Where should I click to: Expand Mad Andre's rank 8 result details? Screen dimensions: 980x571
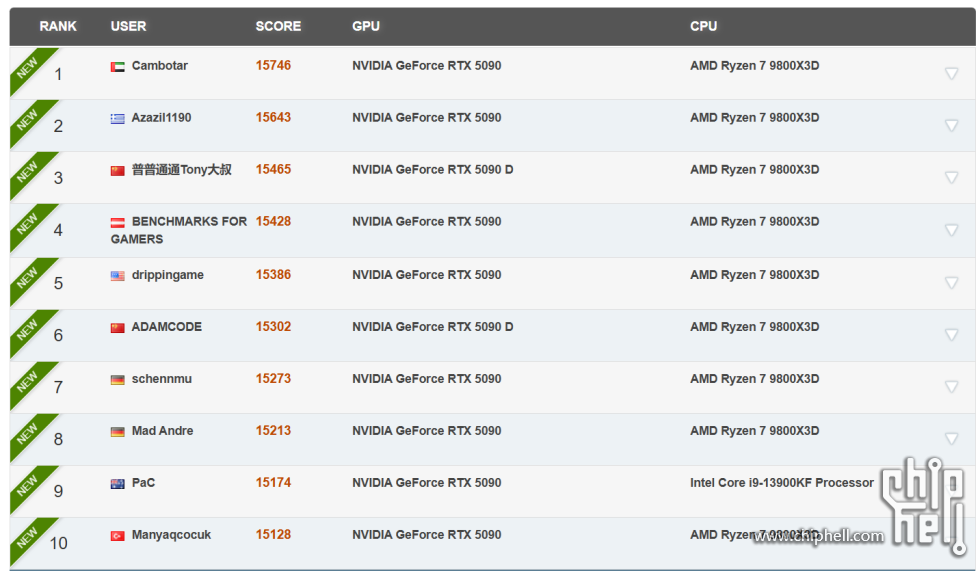(951, 439)
